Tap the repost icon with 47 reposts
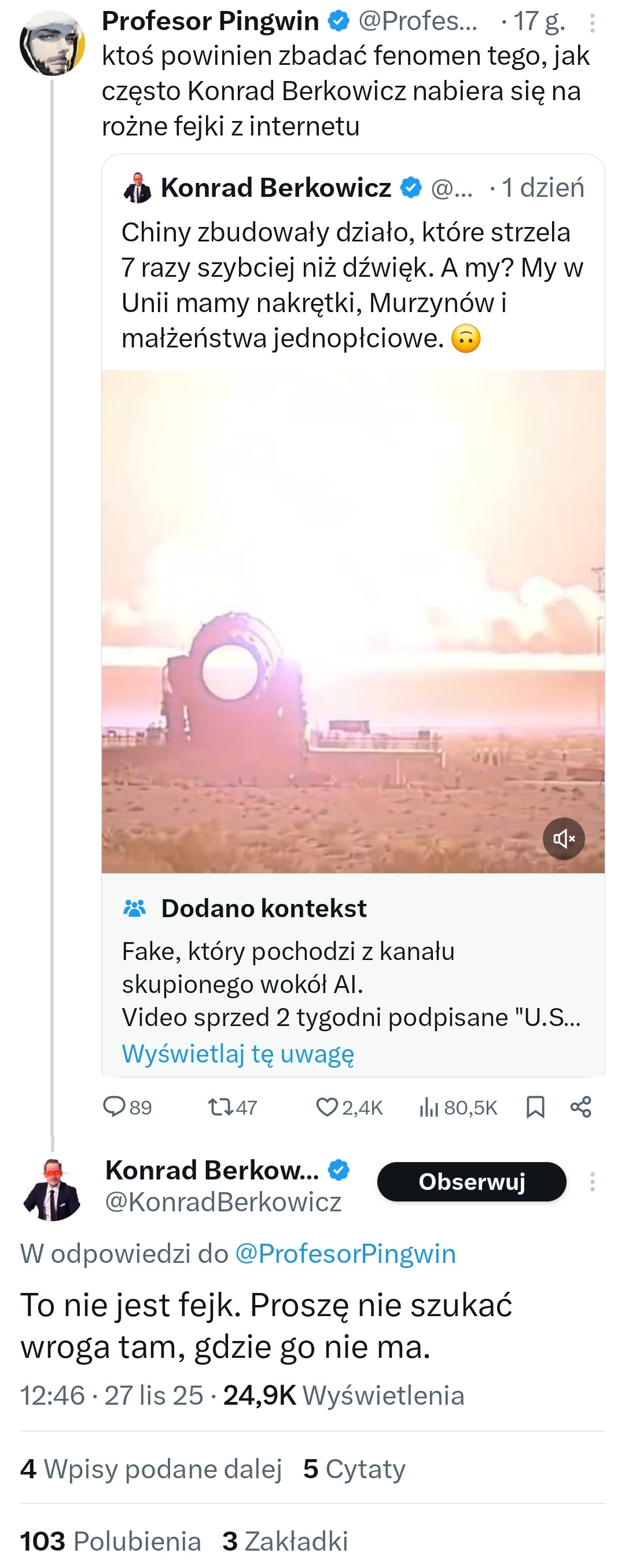Screen dimensions: 625x1568 click(x=219, y=1106)
